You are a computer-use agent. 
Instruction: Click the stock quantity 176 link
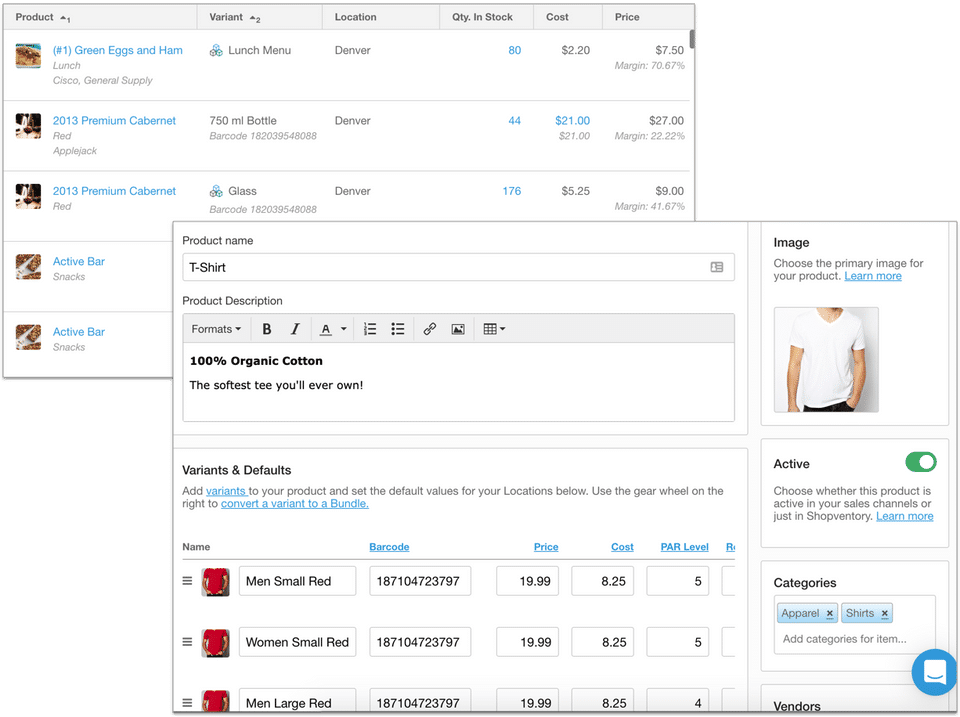pos(511,191)
